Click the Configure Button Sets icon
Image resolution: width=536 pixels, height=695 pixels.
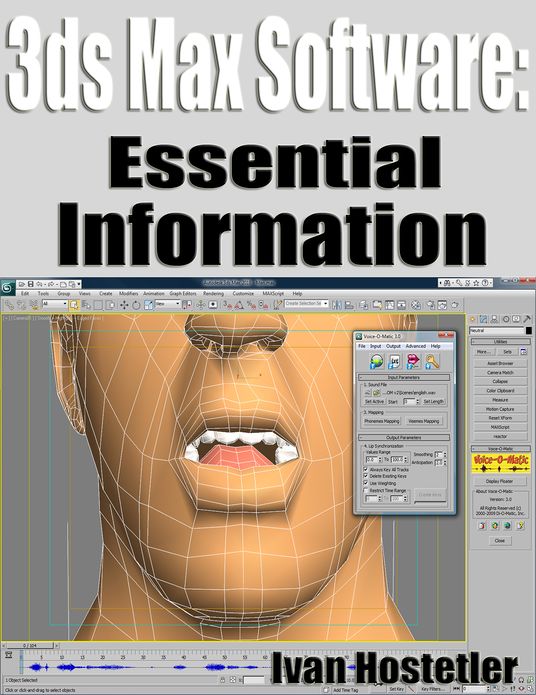[x=524, y=351]
